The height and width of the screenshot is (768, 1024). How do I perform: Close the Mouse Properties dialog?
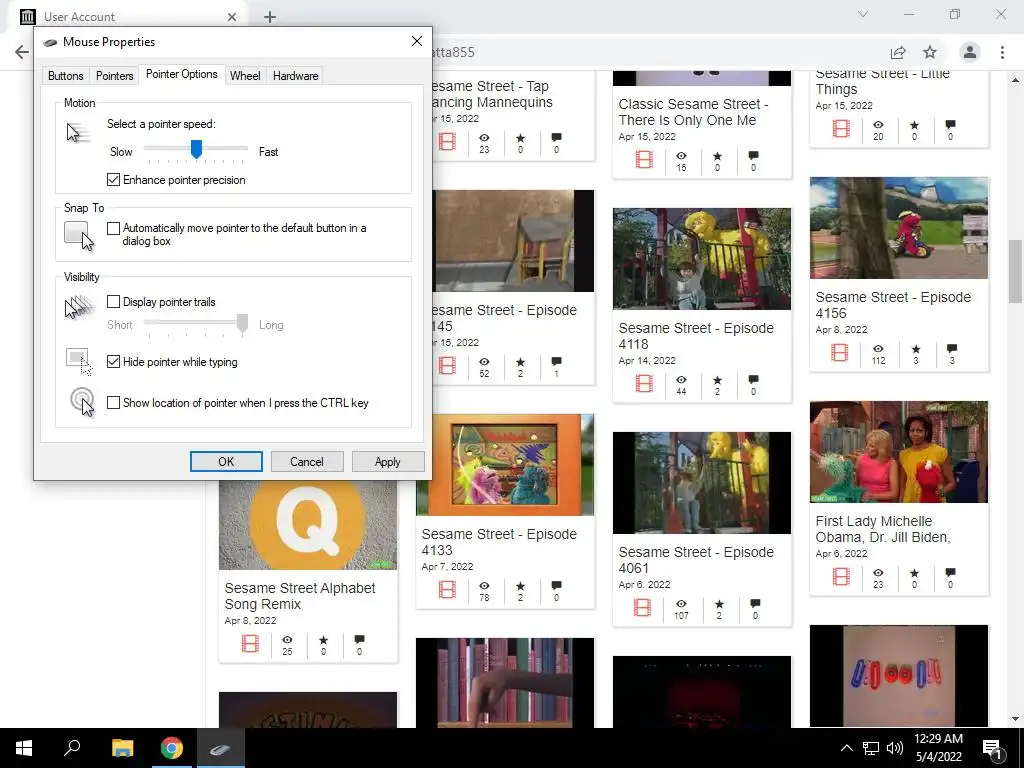click(x=417, y=41)
